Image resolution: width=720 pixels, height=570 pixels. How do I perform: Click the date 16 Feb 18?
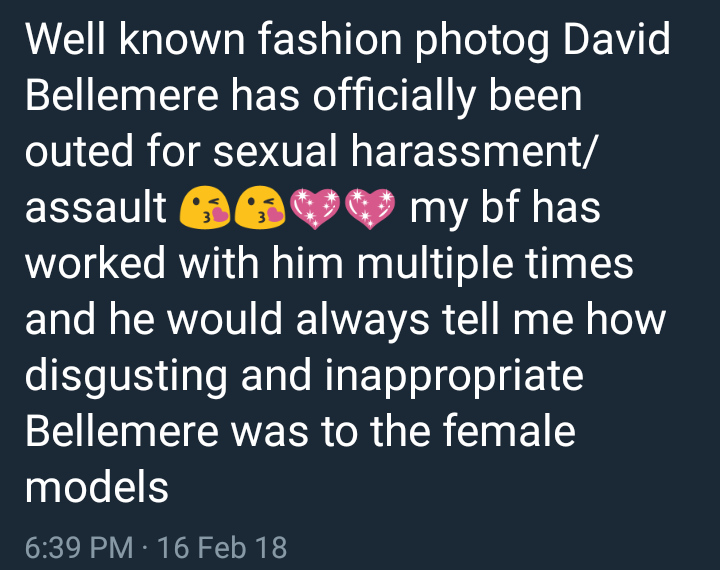[x=222, y=547]
